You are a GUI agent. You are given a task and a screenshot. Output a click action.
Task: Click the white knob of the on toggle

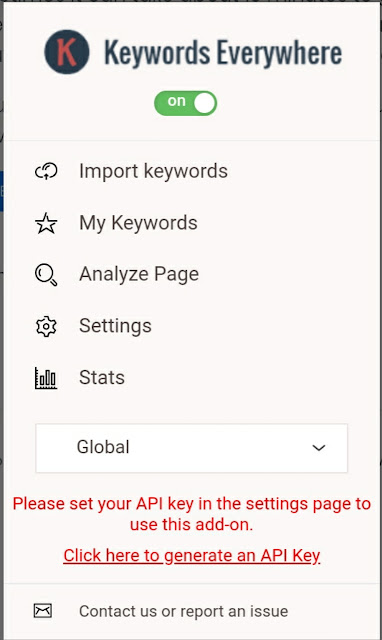coord(204,103)
